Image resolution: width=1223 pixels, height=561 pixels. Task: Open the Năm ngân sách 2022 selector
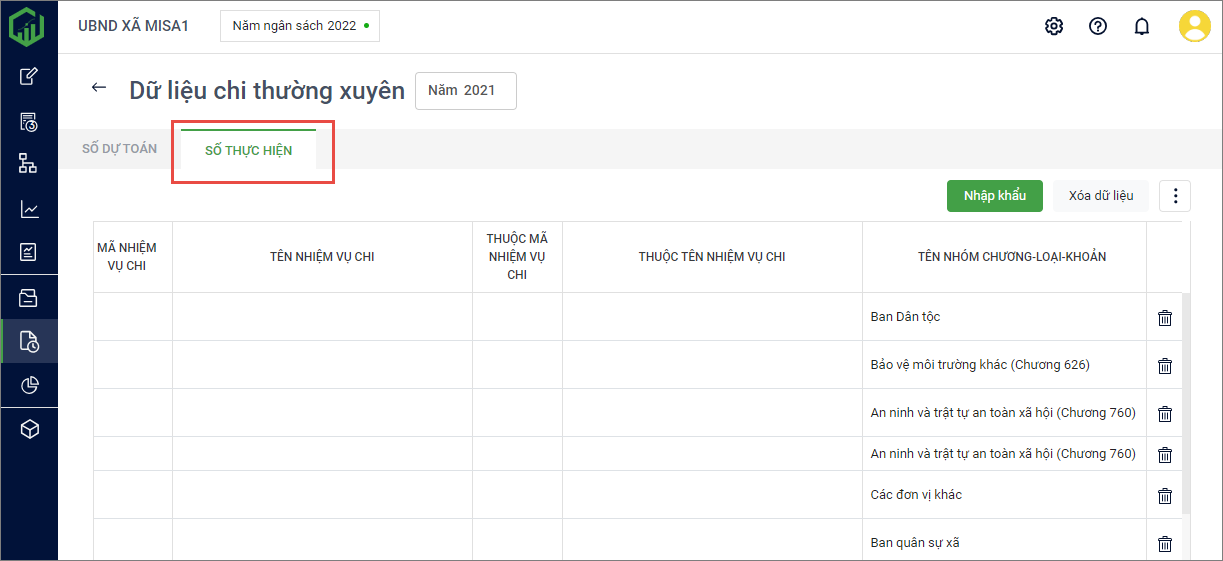(x=300, y=26)
